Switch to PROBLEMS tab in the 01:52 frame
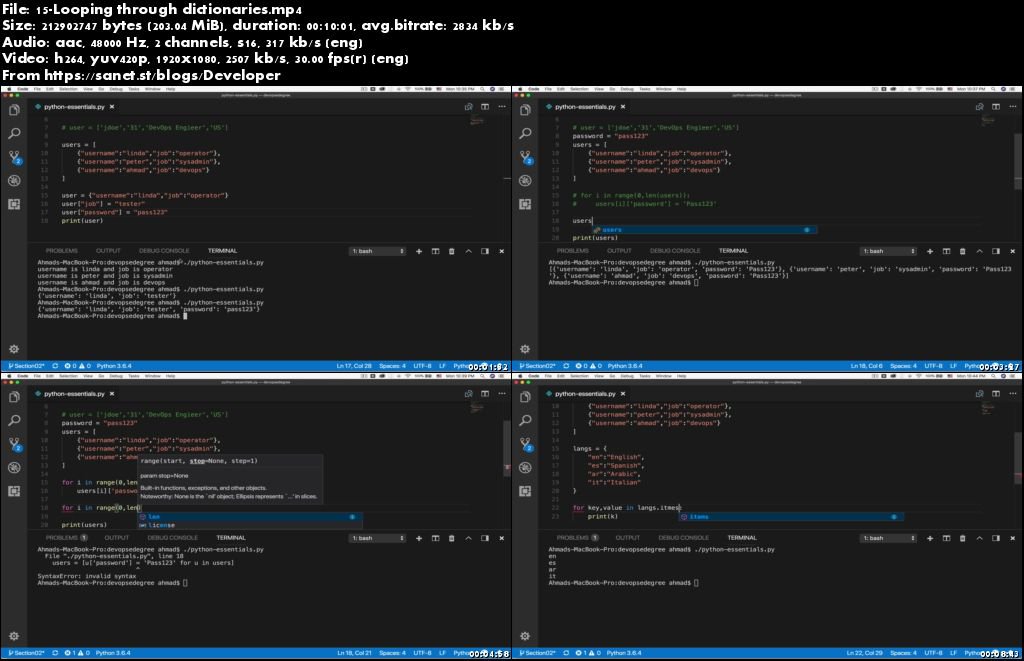Viewport: 1024px width, 661px height. (x=62, y=251)
